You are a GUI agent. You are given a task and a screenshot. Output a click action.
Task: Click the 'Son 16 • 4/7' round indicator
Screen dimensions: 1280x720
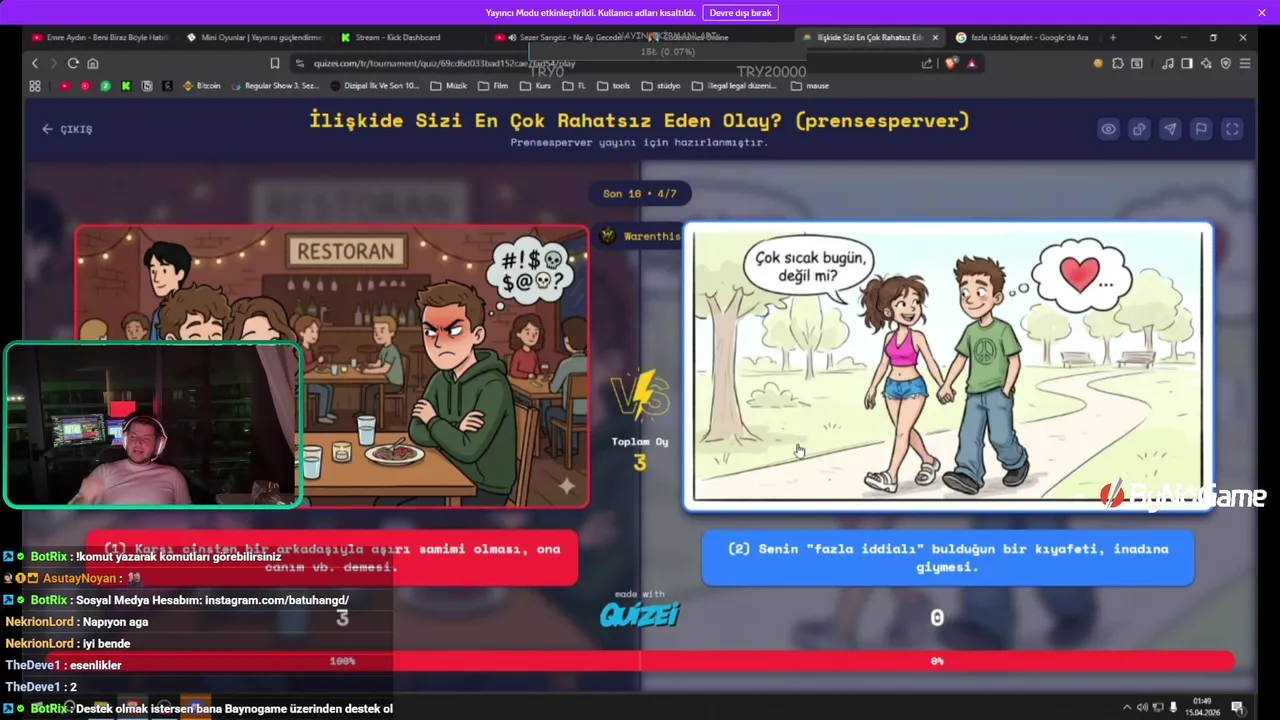[640, 193]
